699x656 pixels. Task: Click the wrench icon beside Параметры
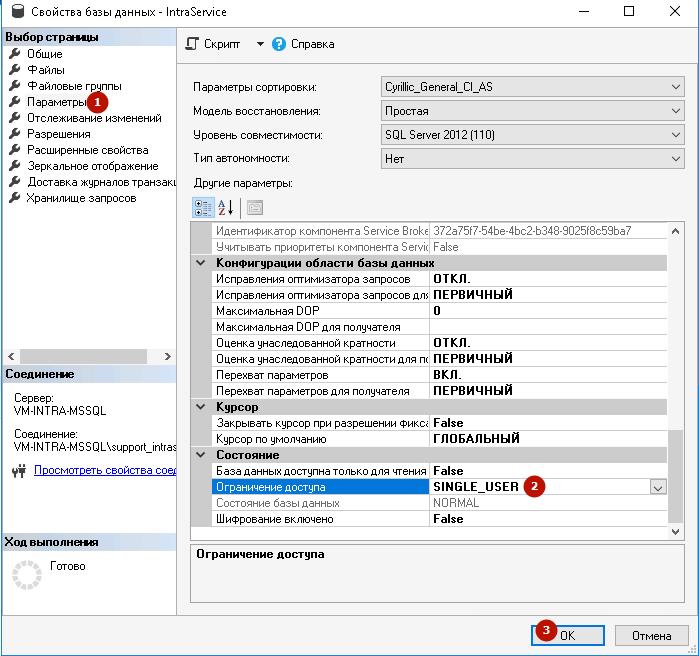(15, 102)
